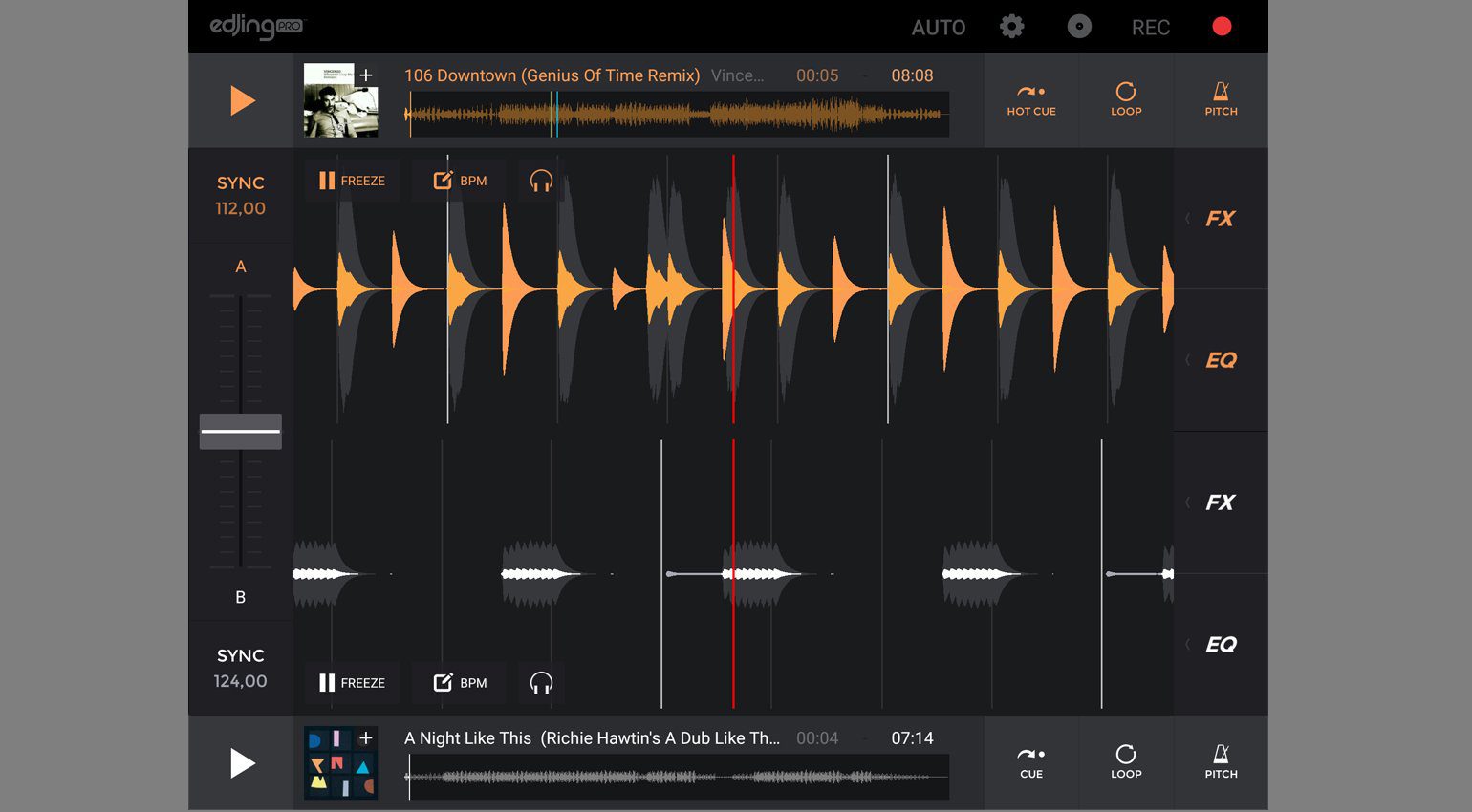
Task: Toggle headphone pre-listen on deck B
Action: point(541,683)
